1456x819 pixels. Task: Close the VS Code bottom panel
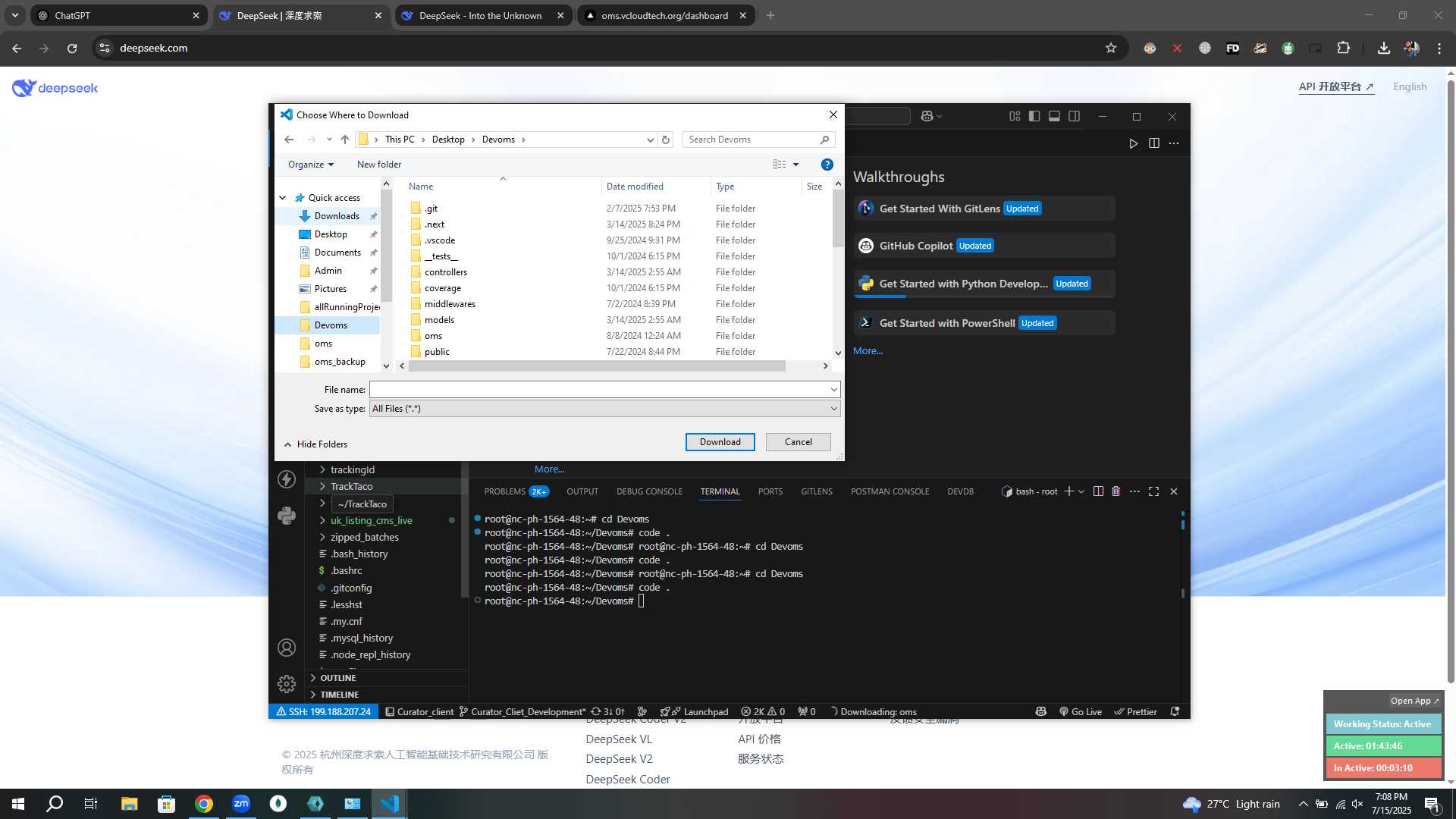coord(1174,491)
